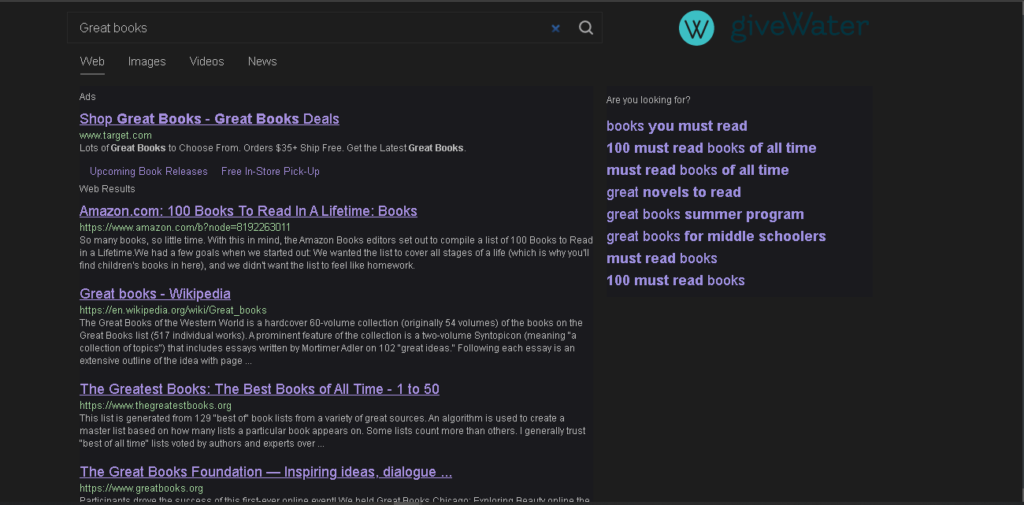
Task: Click the en.wikipedia.org/wiki/Great_books URL
Action: [173, 310]
